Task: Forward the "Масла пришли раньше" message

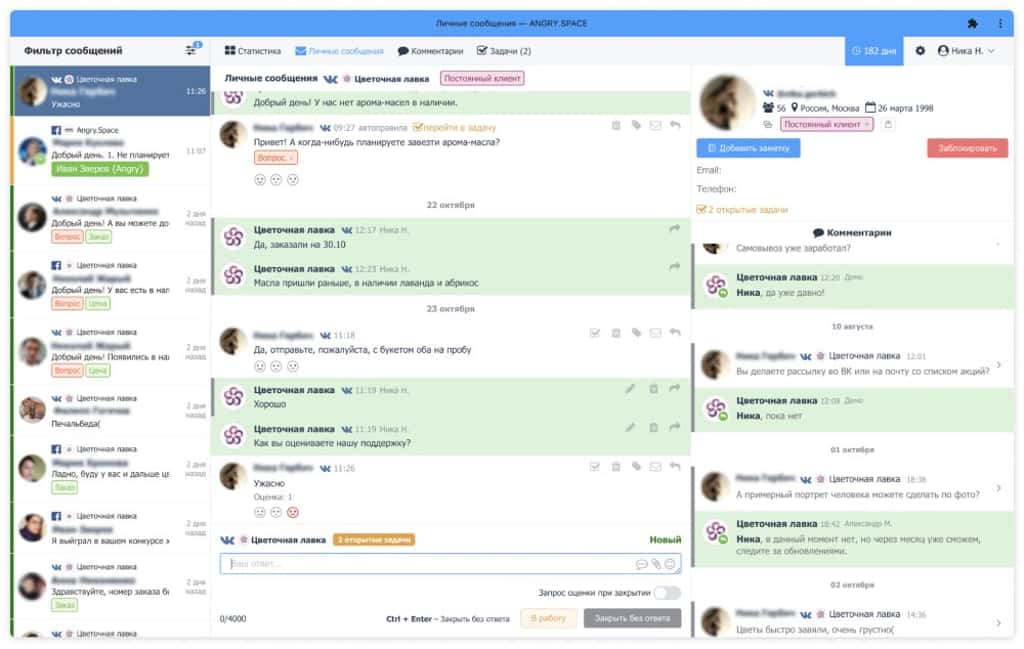Action: [x=675, y=267]
